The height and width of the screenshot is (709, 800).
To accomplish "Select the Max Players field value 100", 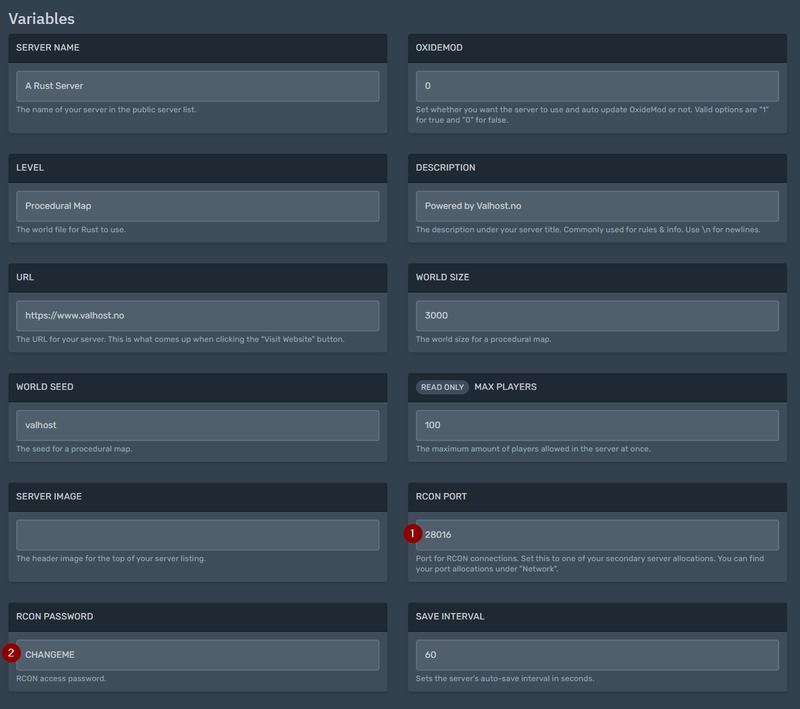I will tap(597, 425).
